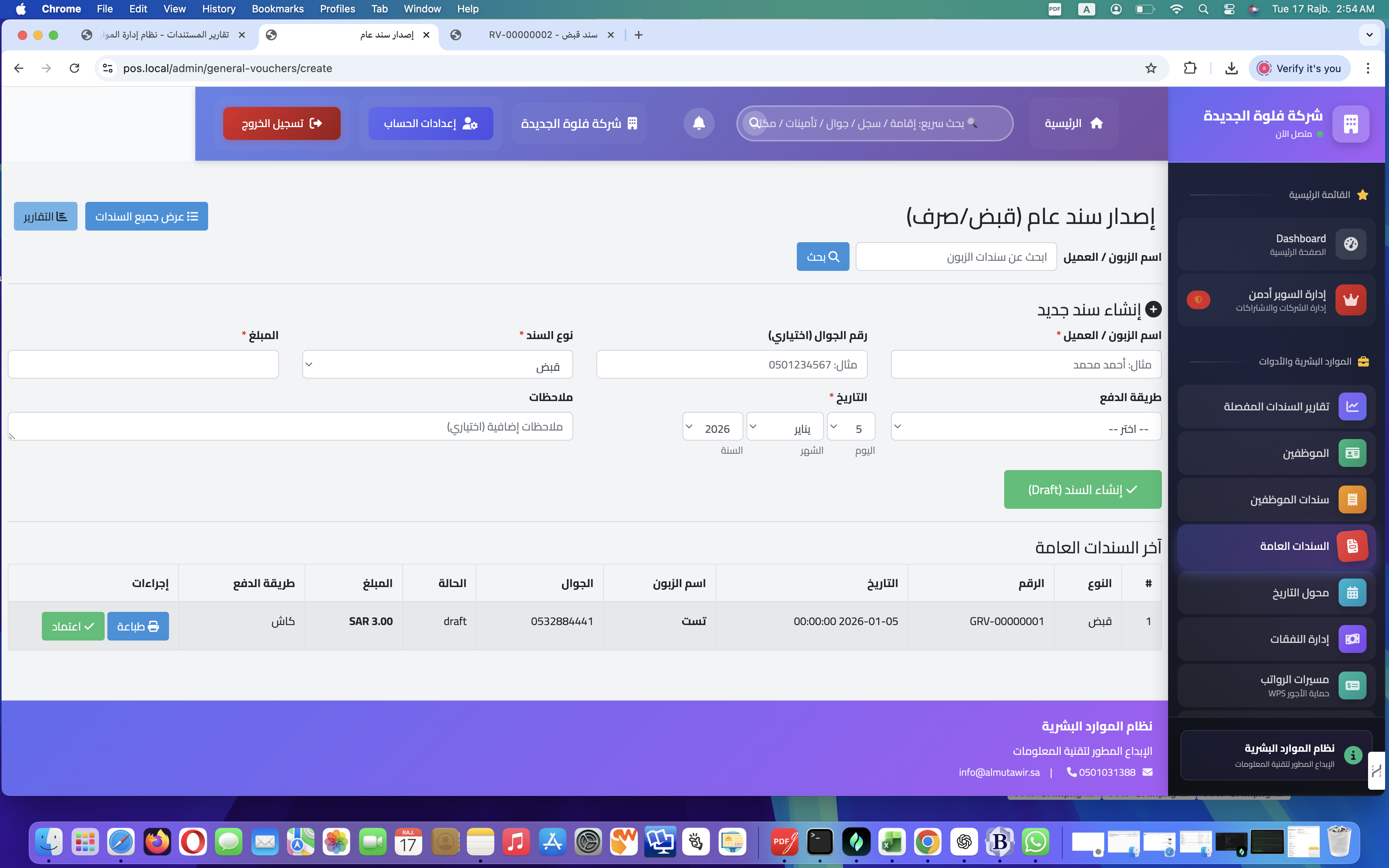Image resolution: width=1389 pixels, height=868 pixels.
Task: Open detailed voucher reports chart icon
Action: tap(1352, 406)
